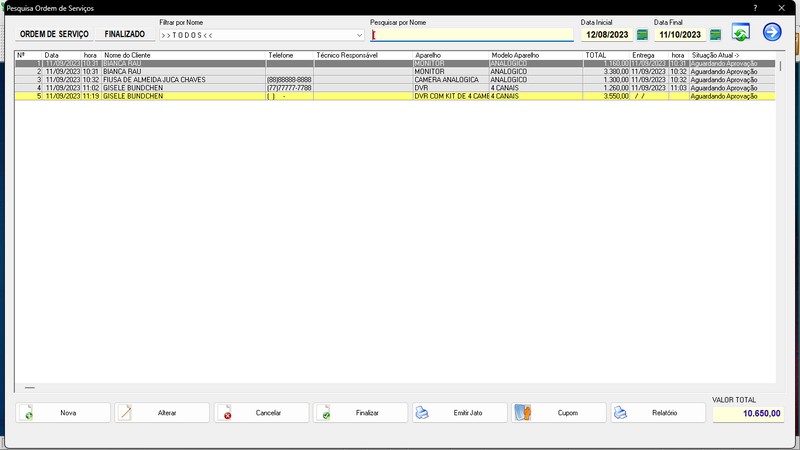Expand the Filtrar por Nome dropdown
Screen dimensions: 800x450
359,35
